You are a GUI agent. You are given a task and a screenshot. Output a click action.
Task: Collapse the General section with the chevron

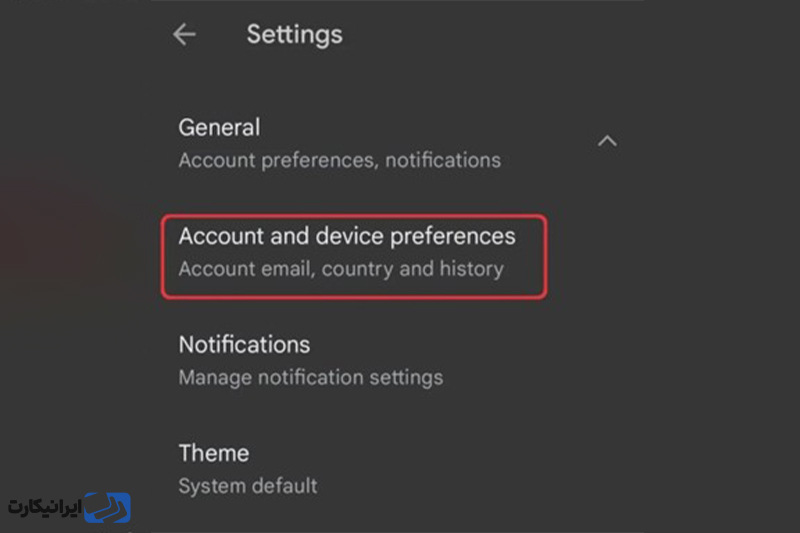pyautogui.click(x=607, y=141)
